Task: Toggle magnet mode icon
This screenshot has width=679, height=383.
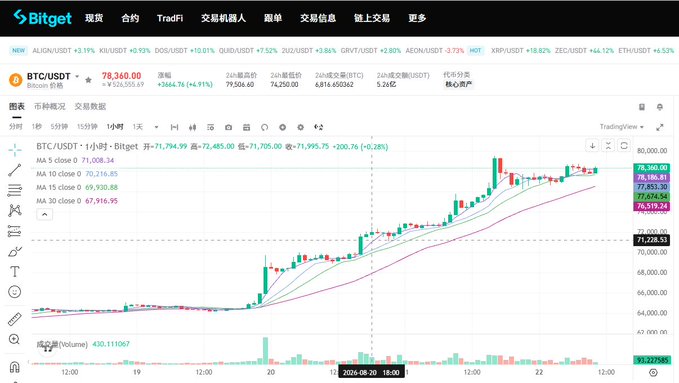Action: click(15, 367)
